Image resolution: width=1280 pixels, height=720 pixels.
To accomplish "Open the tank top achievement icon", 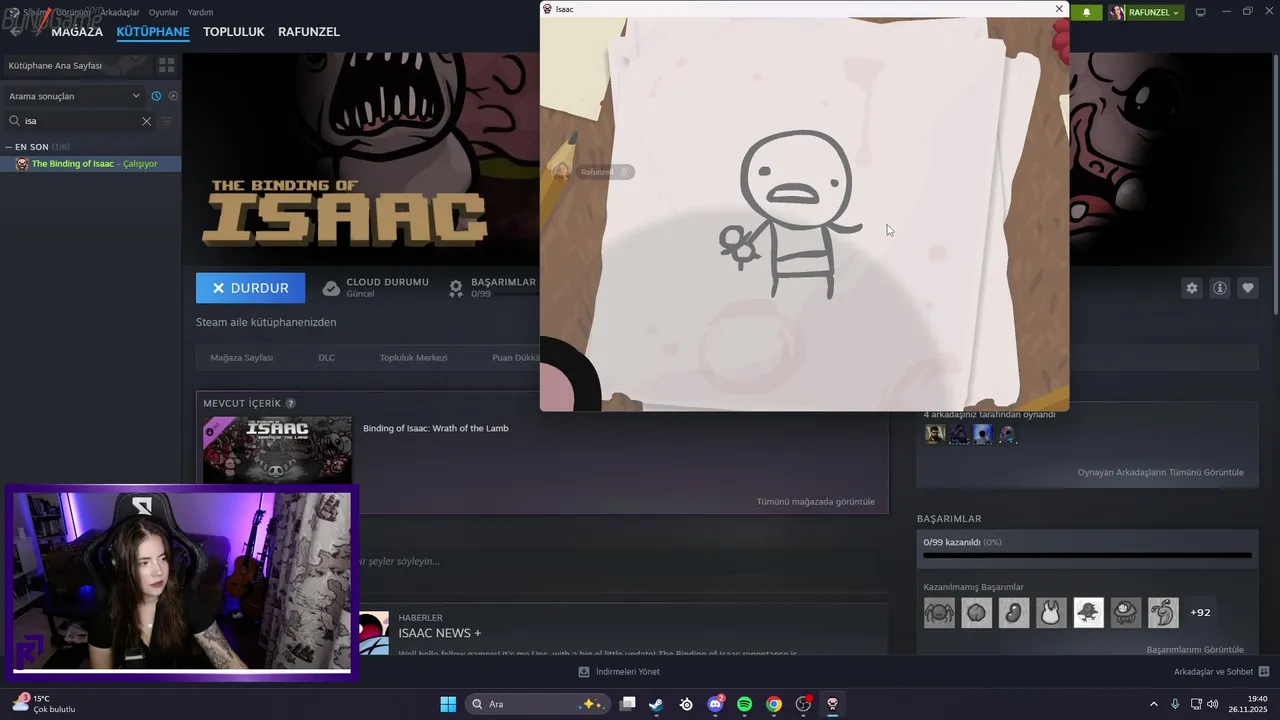I will pos(1051,612).
